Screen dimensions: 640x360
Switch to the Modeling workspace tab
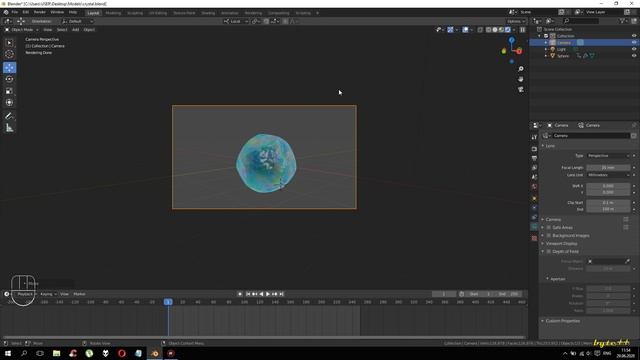[113, 13]
